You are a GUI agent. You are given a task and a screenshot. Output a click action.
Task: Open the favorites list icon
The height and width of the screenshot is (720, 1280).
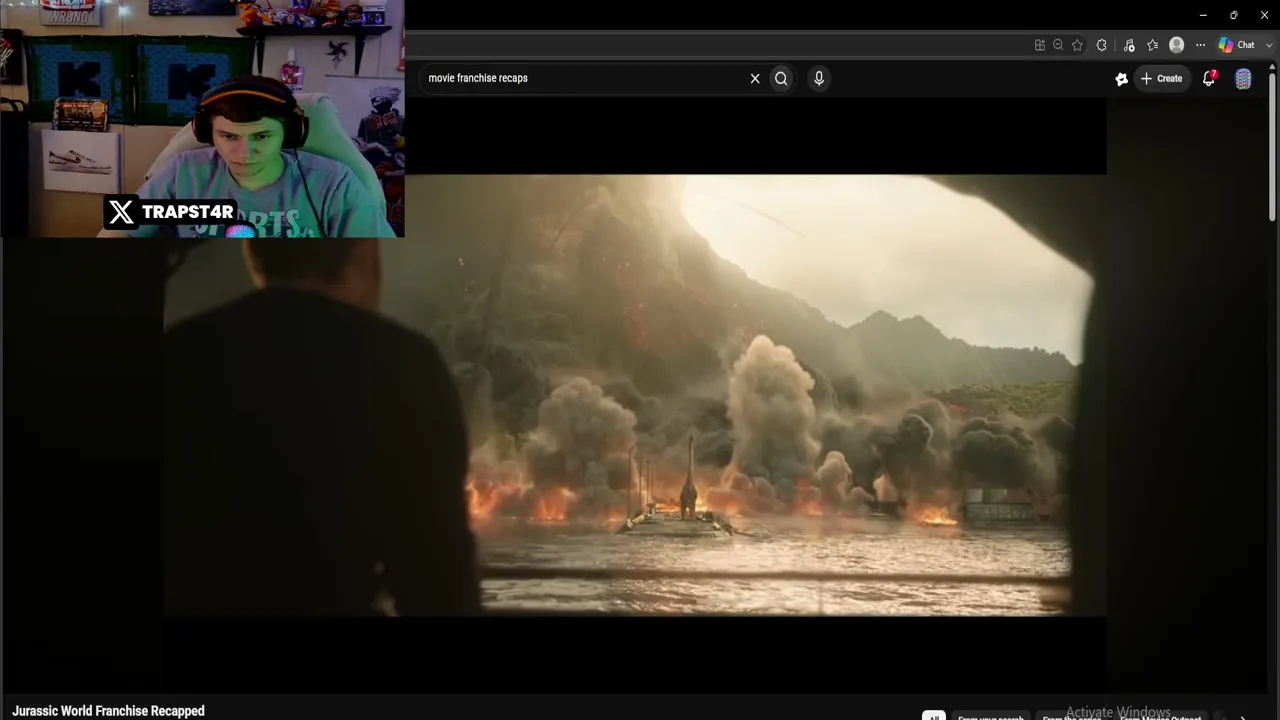(x=1153, y=45)
